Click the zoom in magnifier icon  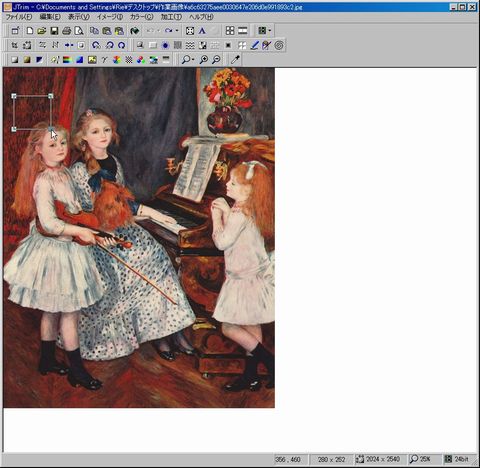(203, 60)
